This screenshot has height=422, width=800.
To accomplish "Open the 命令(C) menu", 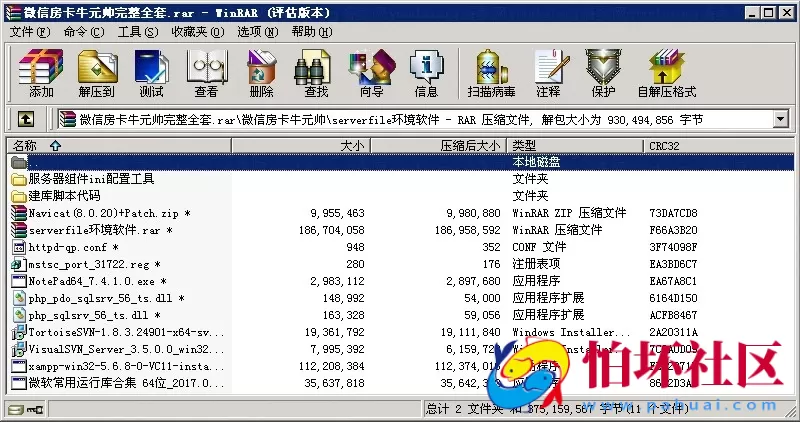I will pos(84,32).
